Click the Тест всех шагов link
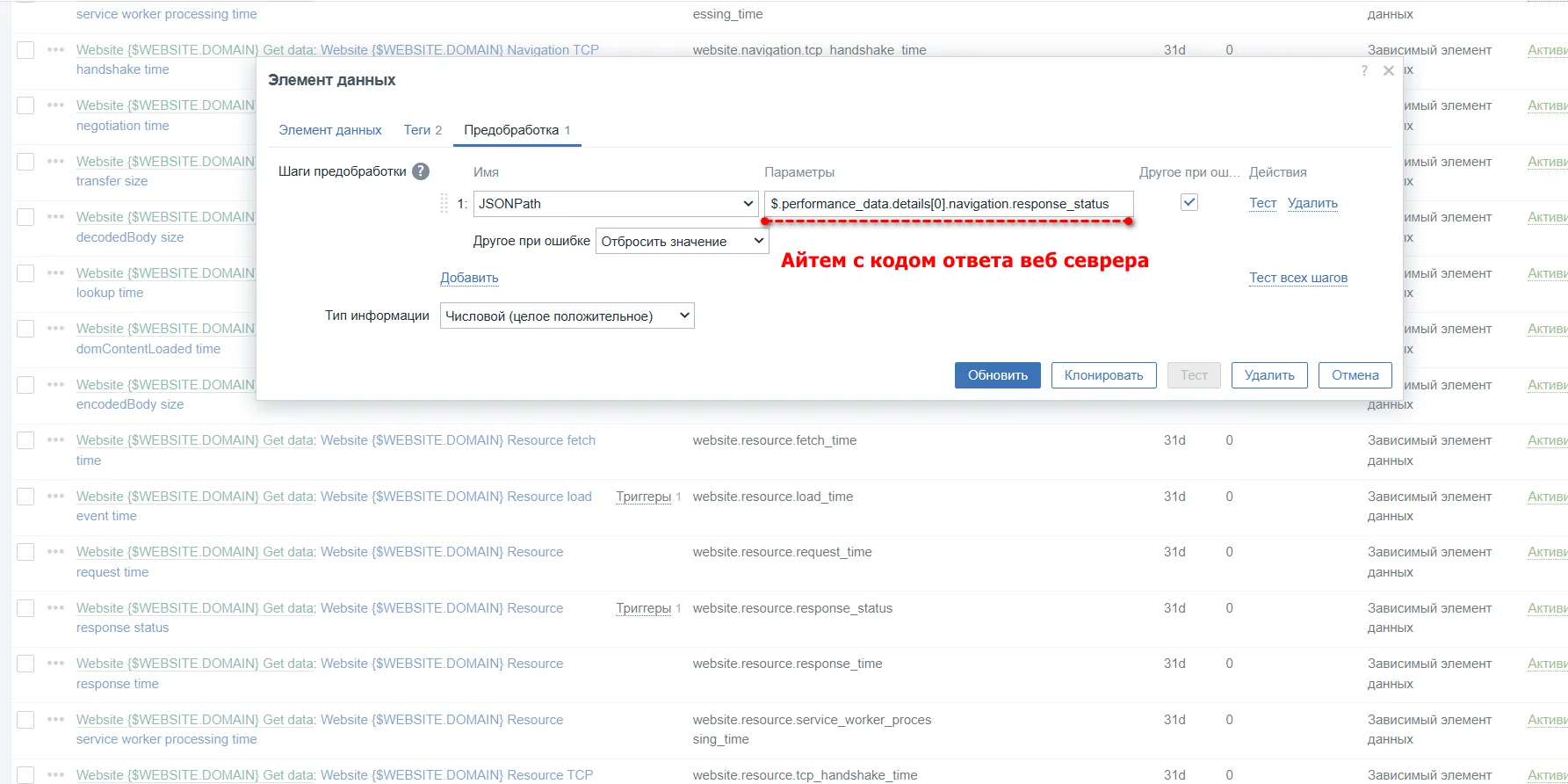 [x=1298, y=278]
